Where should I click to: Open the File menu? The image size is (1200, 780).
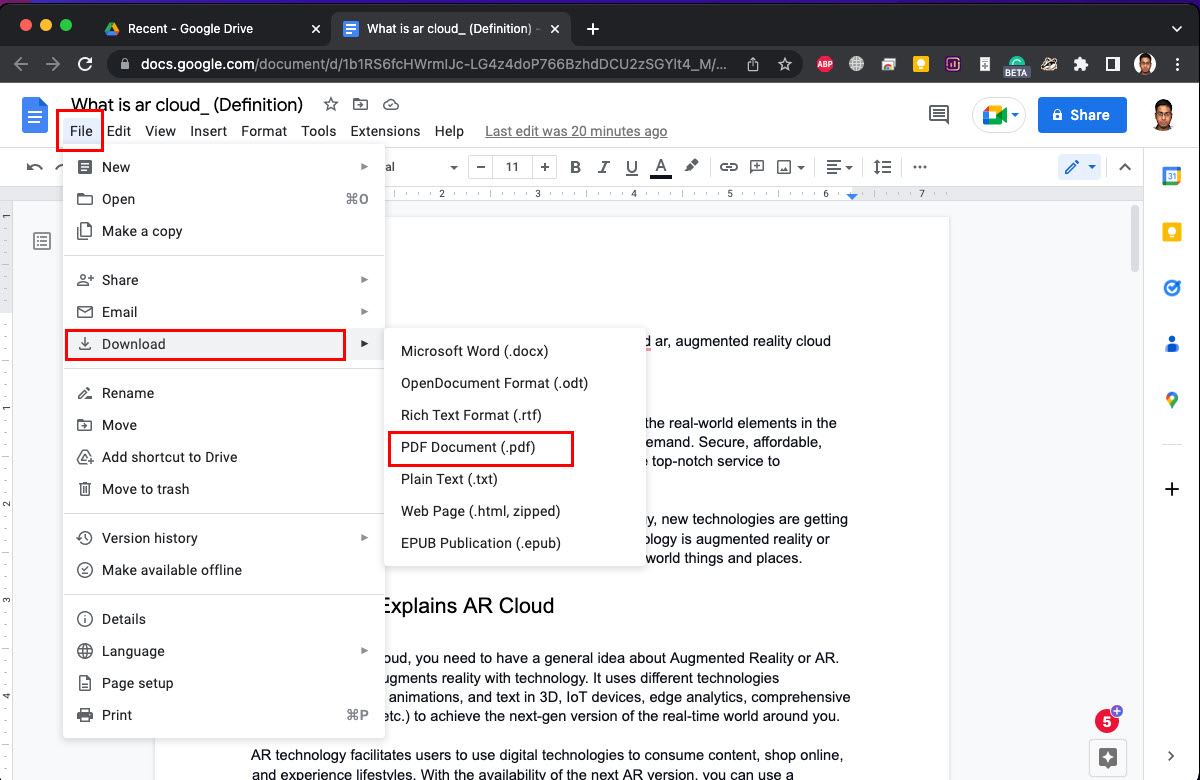[x=81, y=131]
